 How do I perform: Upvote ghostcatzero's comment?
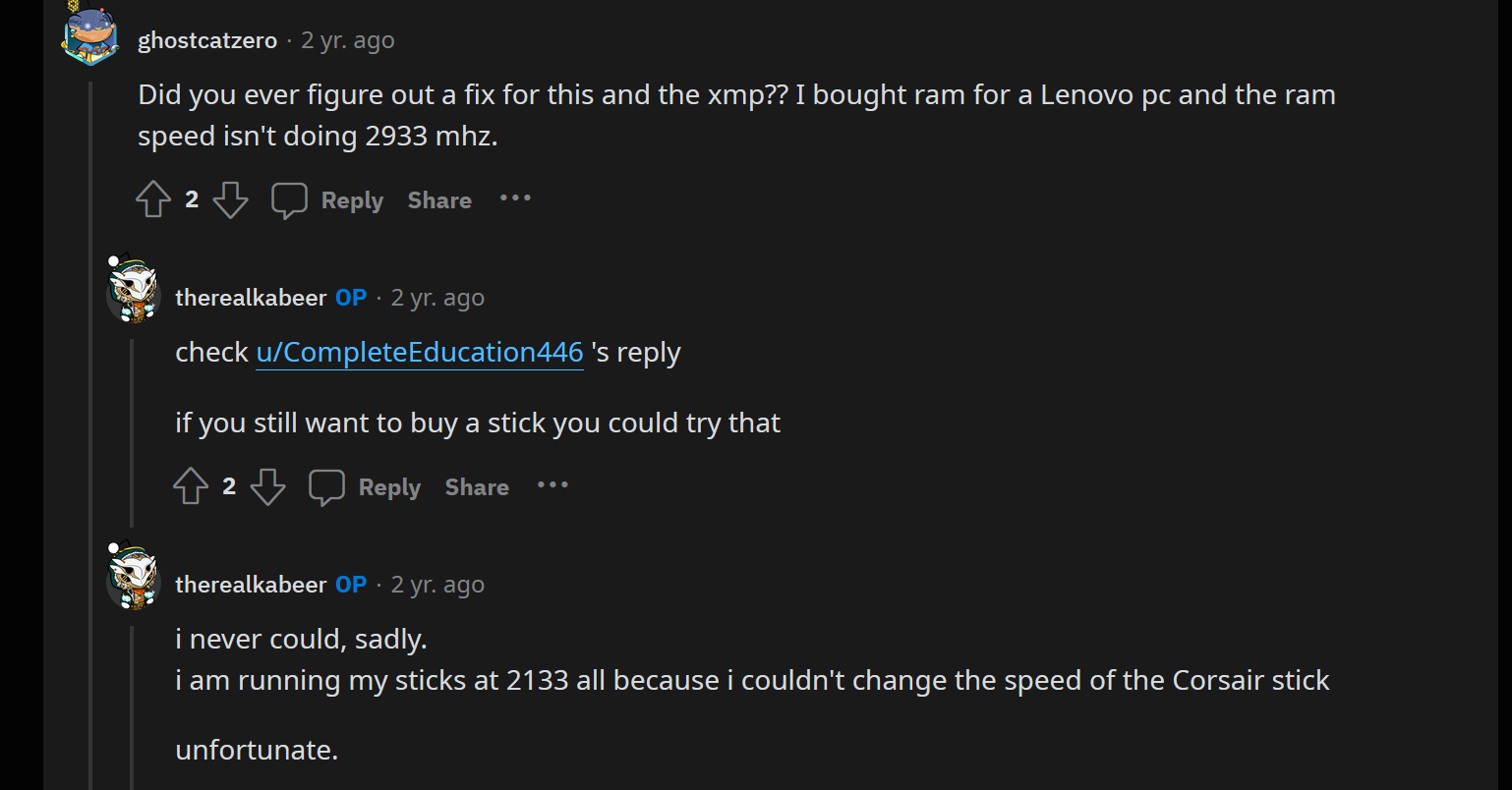point(153,198)
